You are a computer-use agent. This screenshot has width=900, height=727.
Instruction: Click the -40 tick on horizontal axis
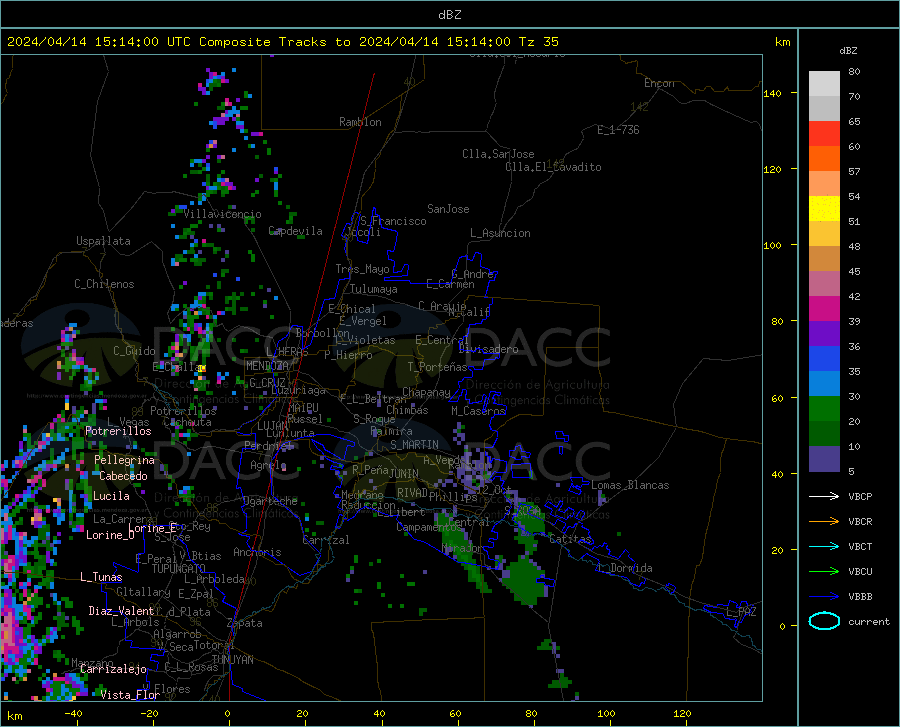coord(73,713)
